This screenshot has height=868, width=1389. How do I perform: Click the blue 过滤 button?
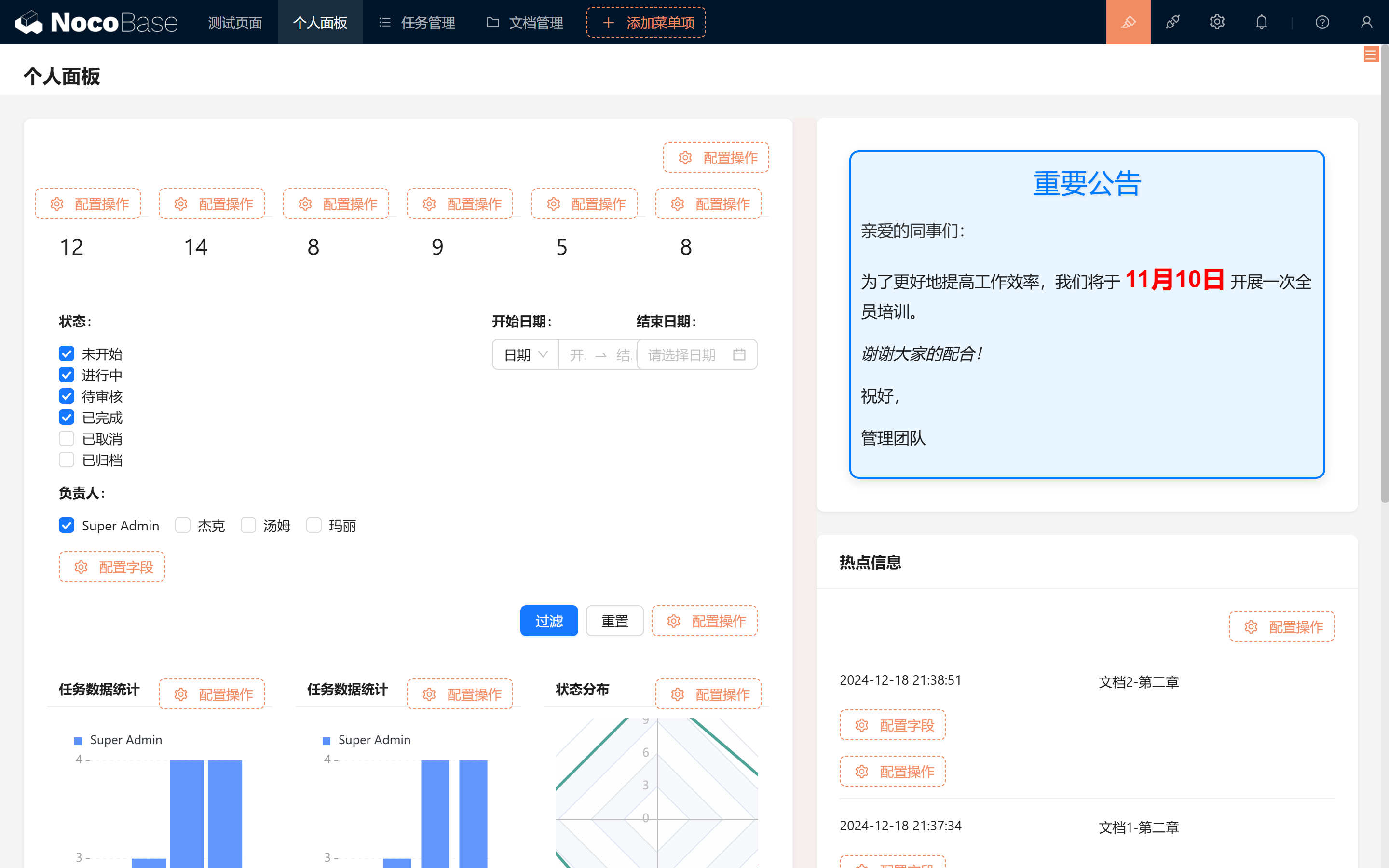coord(549,621)
